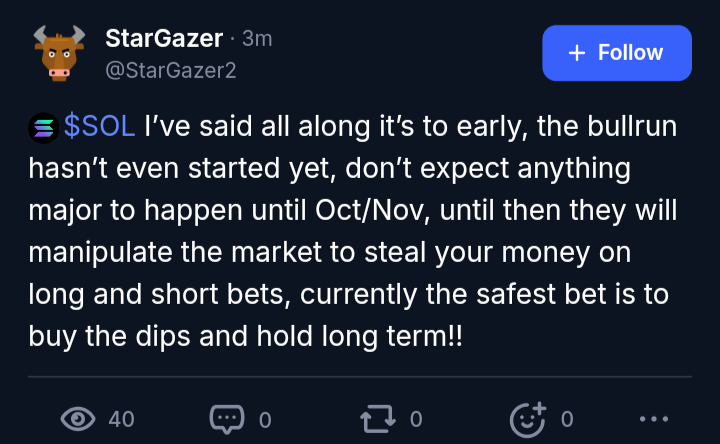Follow the StarGazer account
The width and height of the screenshot is (720, 444).
[617, 53]
